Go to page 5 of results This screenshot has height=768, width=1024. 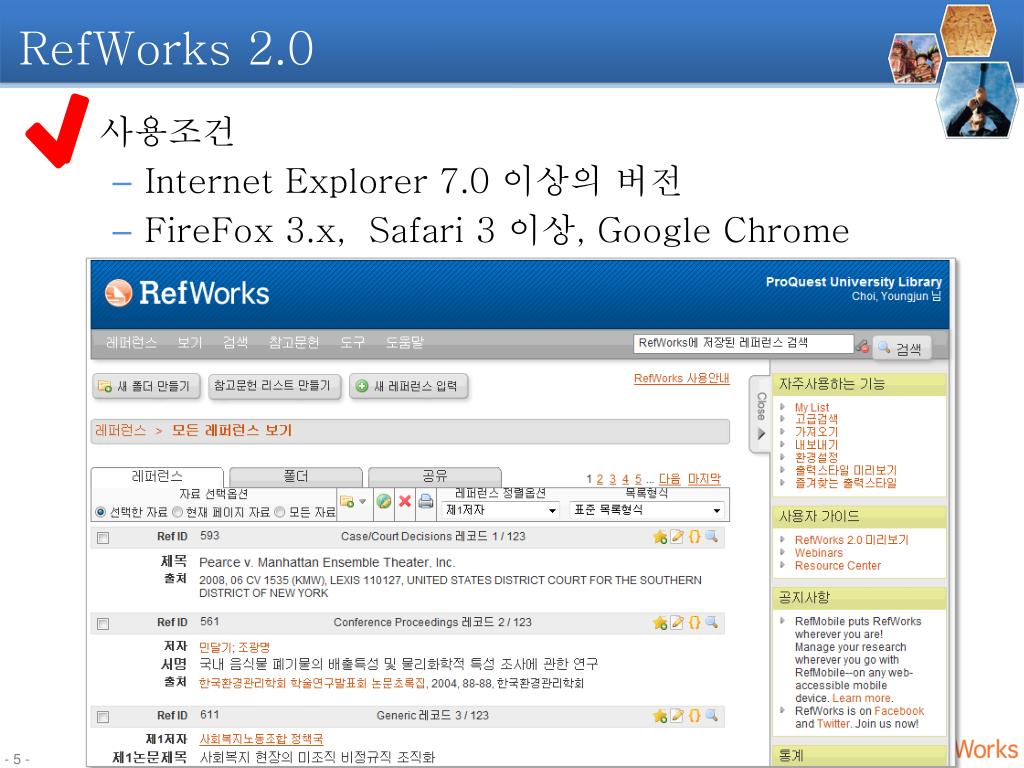tap(638, 479)
